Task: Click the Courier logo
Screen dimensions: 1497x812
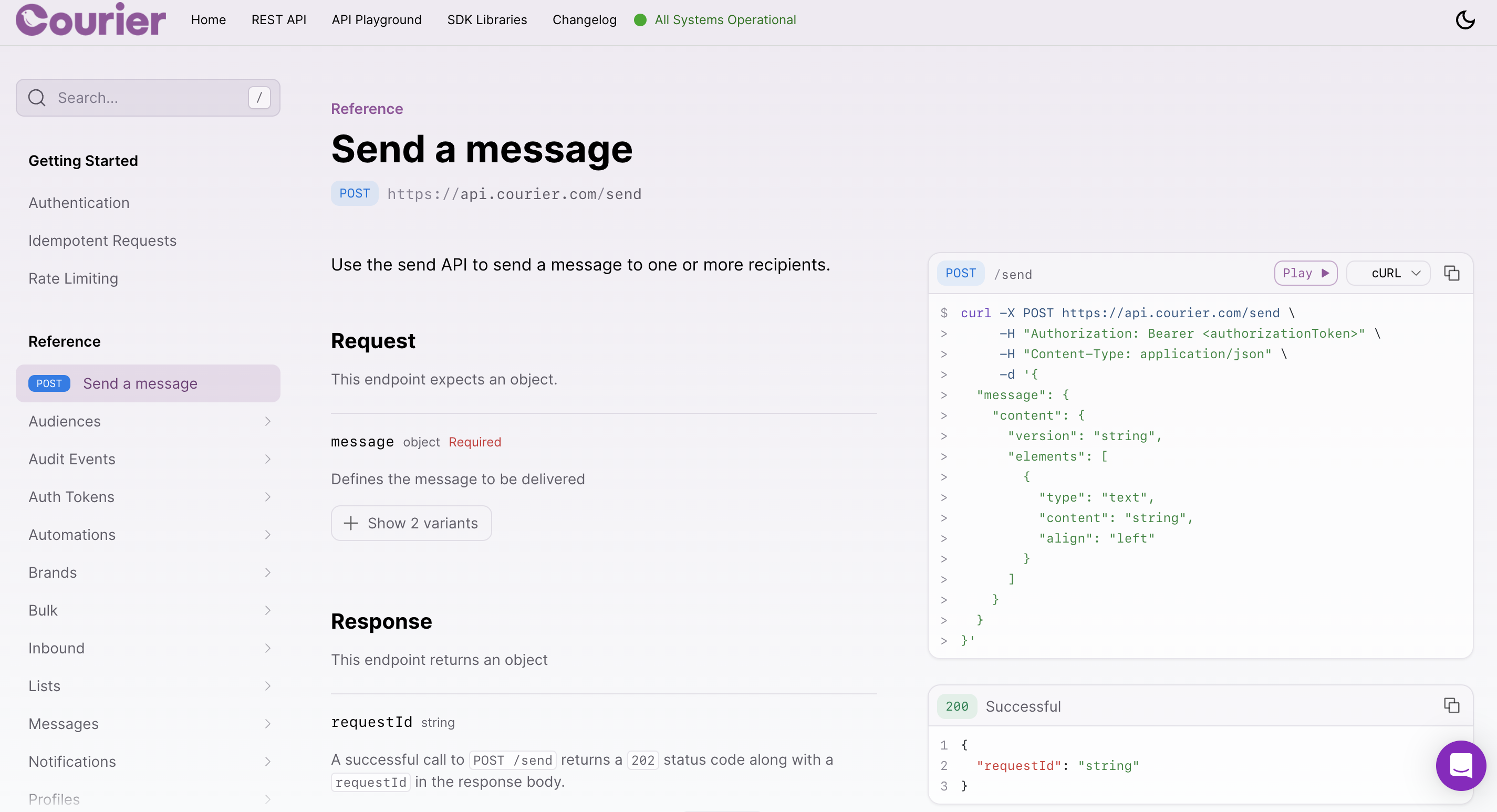Action: (x=91, y=20)
